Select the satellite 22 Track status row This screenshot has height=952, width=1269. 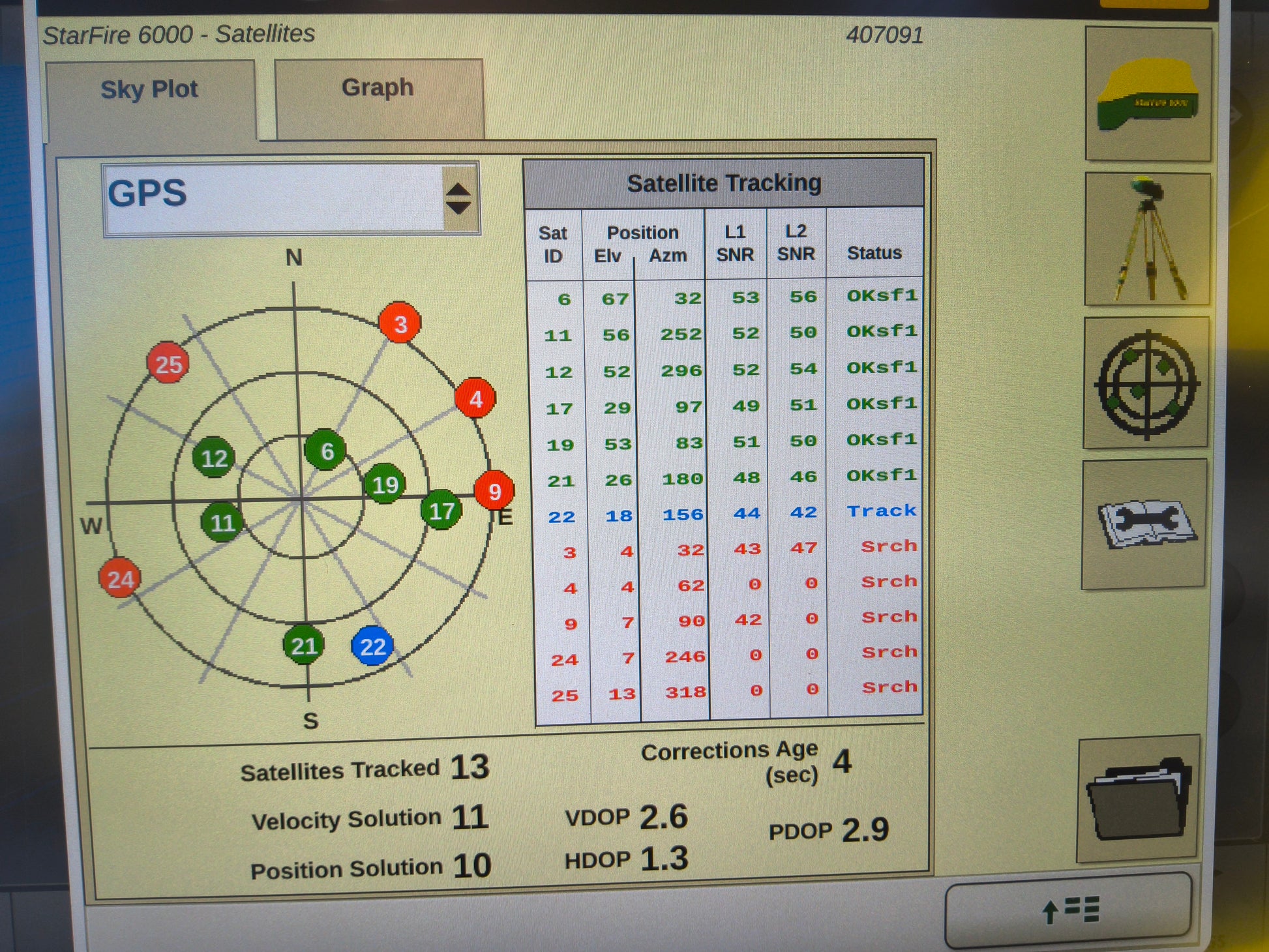pos(882,512)
